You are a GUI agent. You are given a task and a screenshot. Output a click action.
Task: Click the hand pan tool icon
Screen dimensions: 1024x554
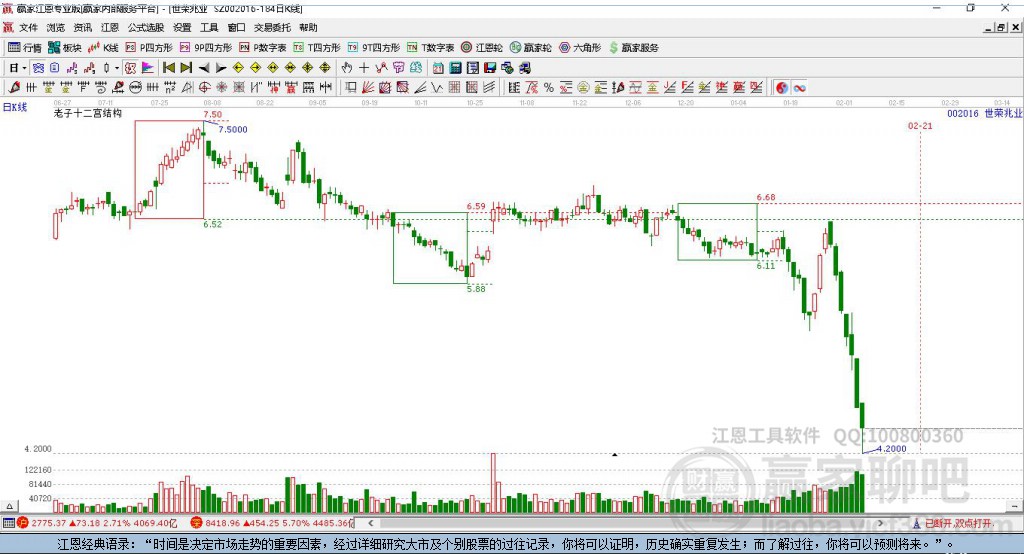pyautogui.click(x=347, y=68)
